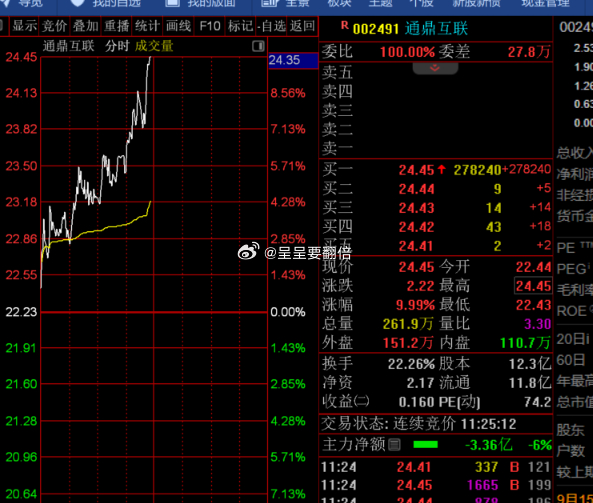Open 板块 in top navigation
593x503 pixels.
[339, 3]
